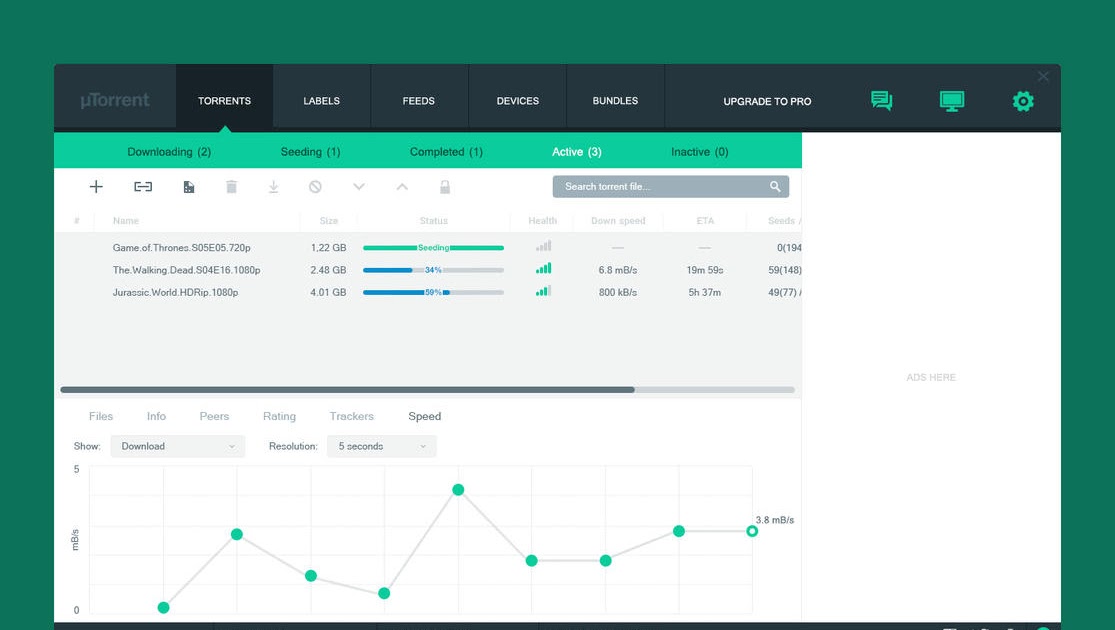Expand the Show Download dropdown
This screenshot has width=1115, height=630.
click(x=178, y=446)
